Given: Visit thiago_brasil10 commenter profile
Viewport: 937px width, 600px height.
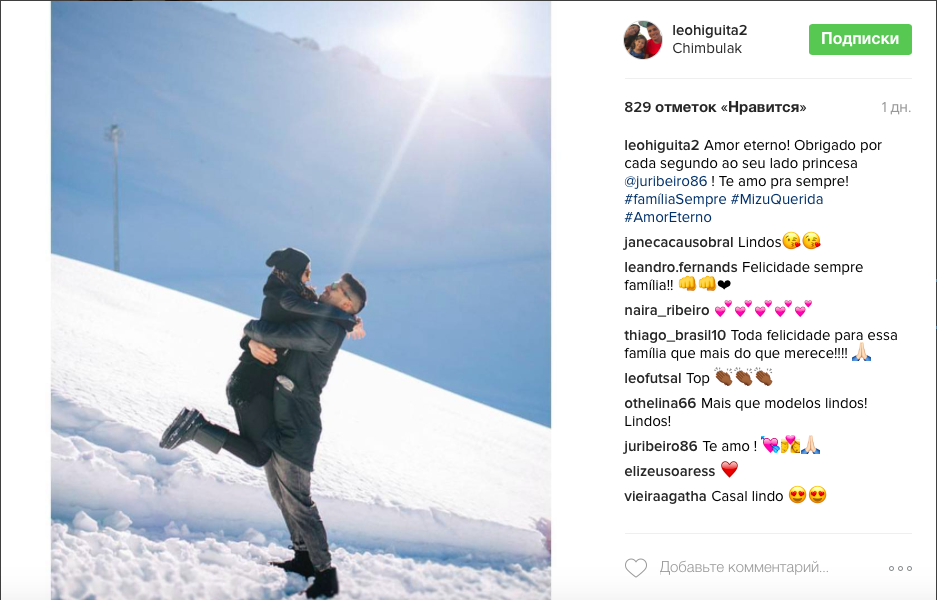Looking at the screenshot, I should click(675, 335).
